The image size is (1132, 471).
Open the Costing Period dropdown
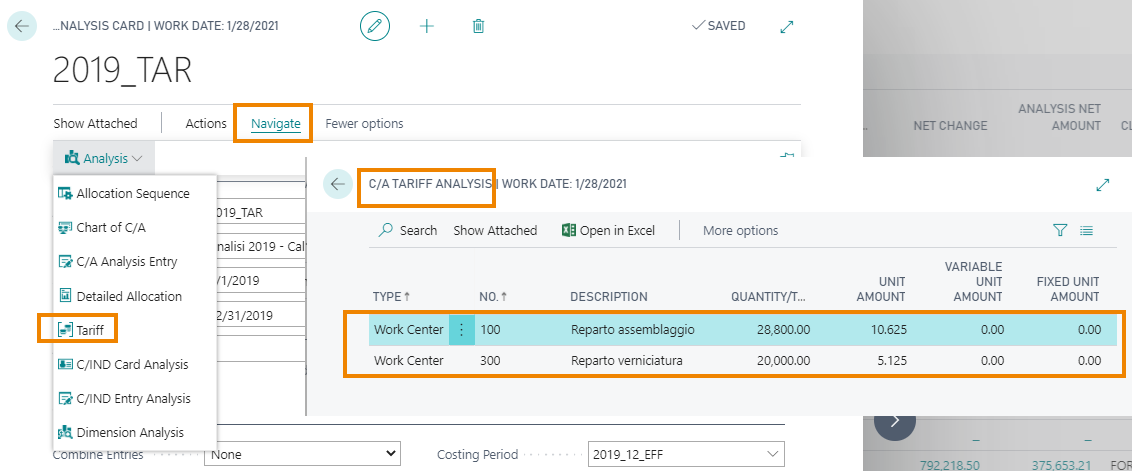click(686, 454)
